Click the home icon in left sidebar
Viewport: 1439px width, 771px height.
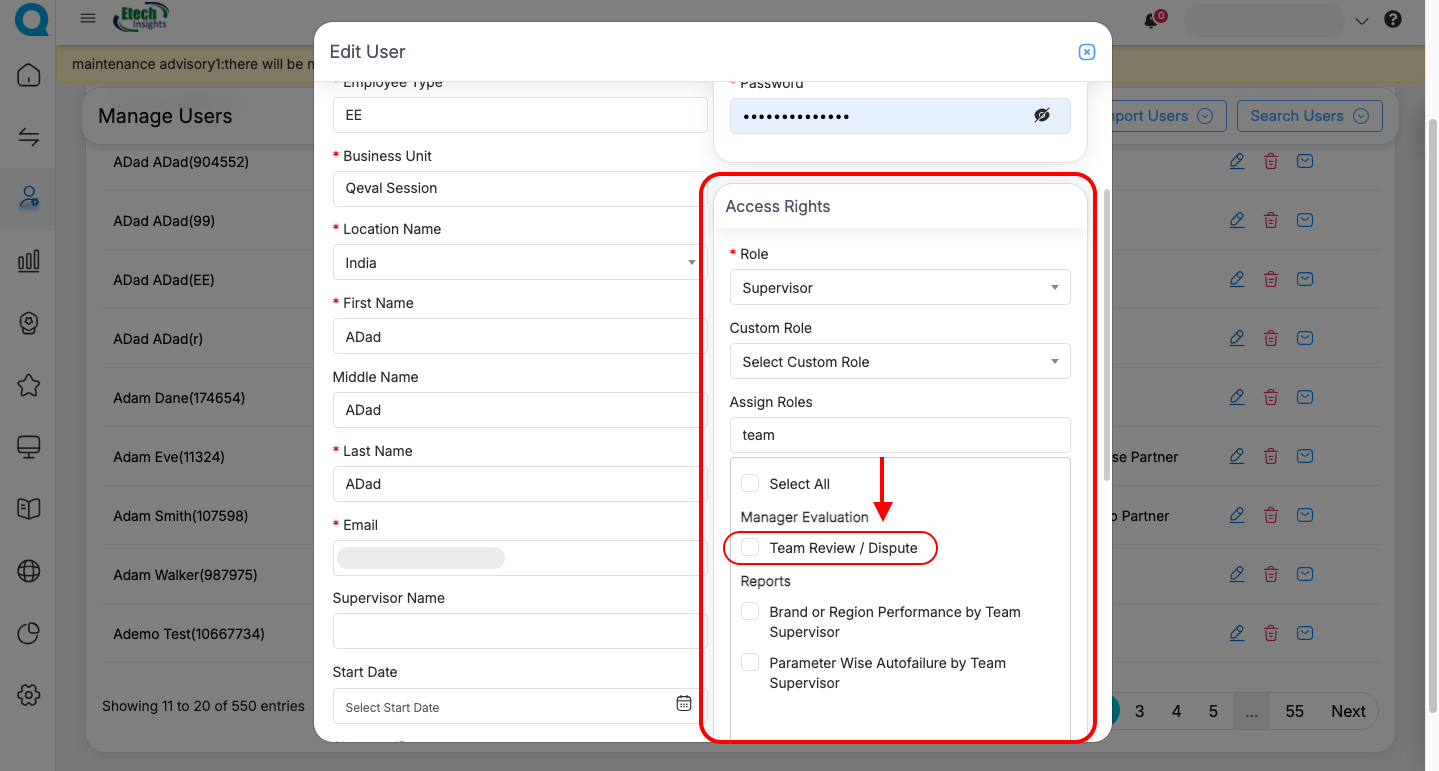29,75
